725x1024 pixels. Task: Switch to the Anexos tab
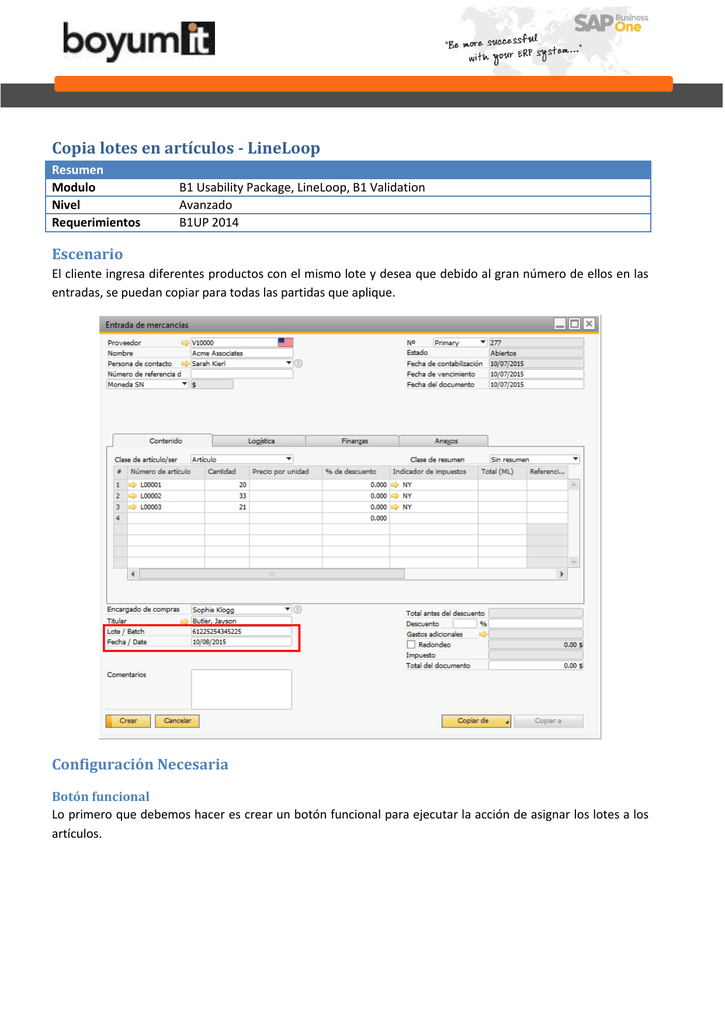(x=443, y=441)
